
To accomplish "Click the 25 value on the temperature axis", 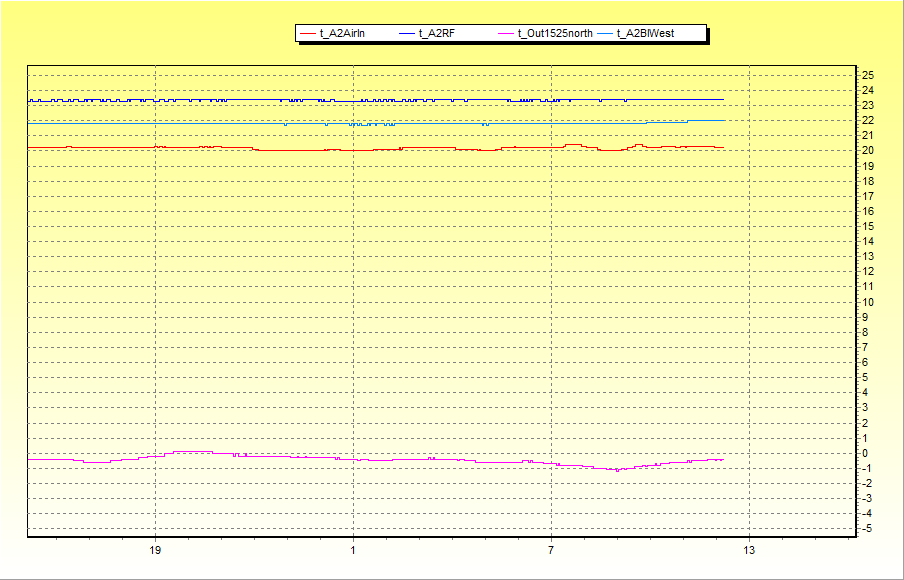I will pyautogui.click(x=868, y=75).
